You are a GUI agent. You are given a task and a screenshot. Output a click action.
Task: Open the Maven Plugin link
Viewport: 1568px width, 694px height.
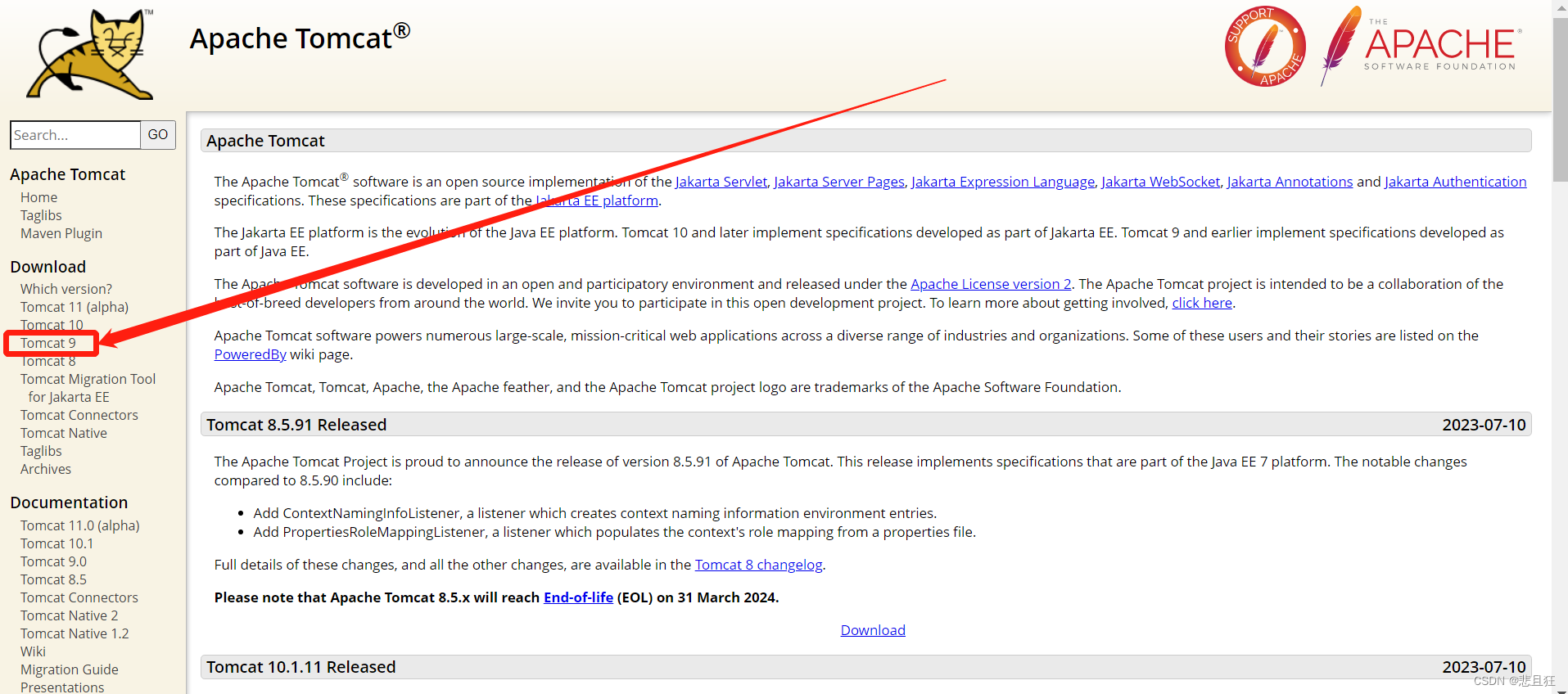(x=61, y=233)
